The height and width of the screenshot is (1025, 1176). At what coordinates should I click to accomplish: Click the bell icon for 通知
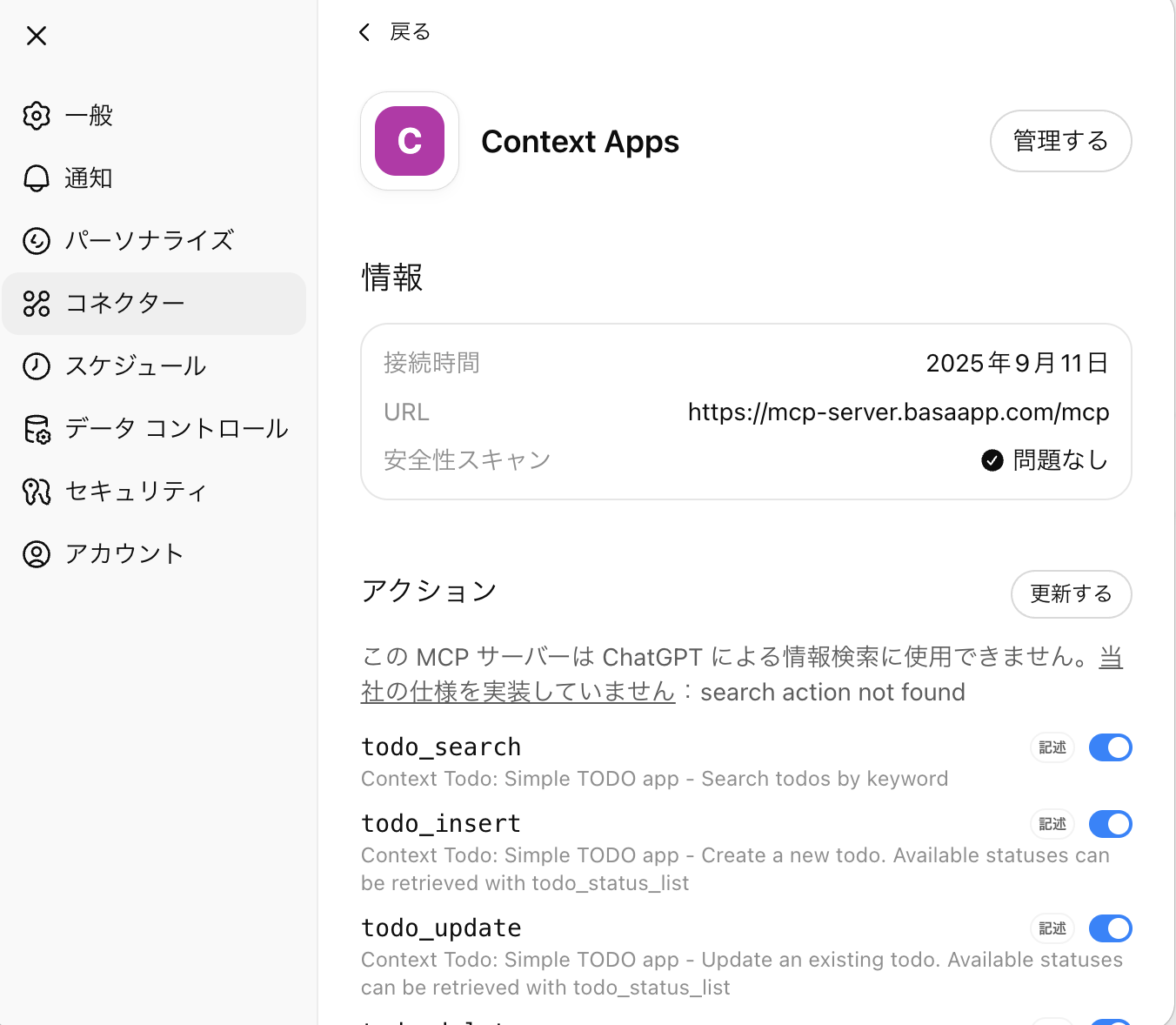37,178
